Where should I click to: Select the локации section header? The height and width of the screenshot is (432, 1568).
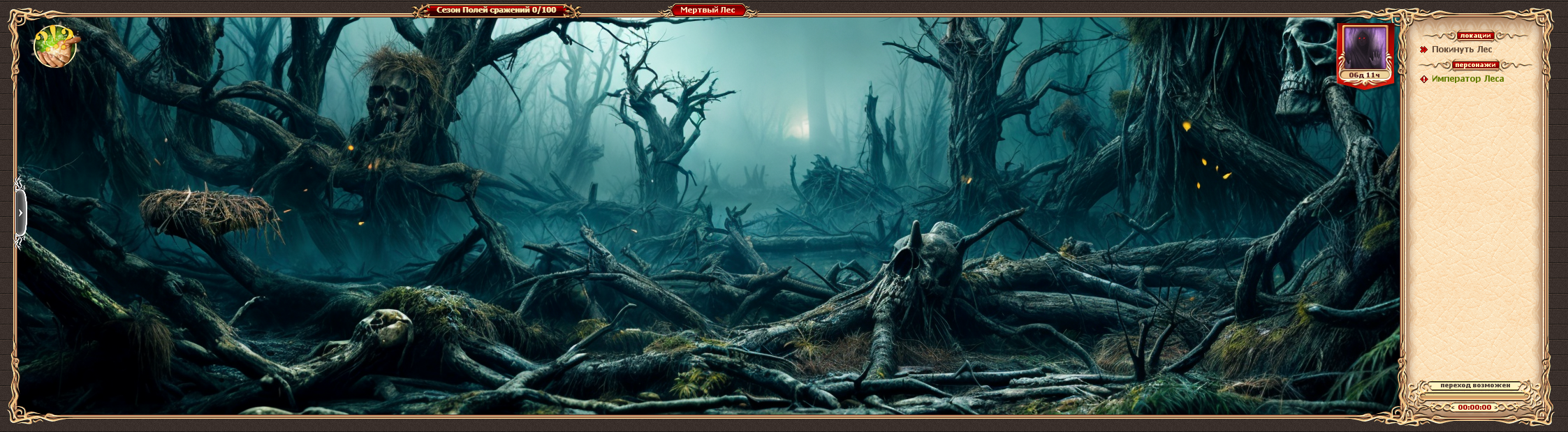[x=1474, y=36]
